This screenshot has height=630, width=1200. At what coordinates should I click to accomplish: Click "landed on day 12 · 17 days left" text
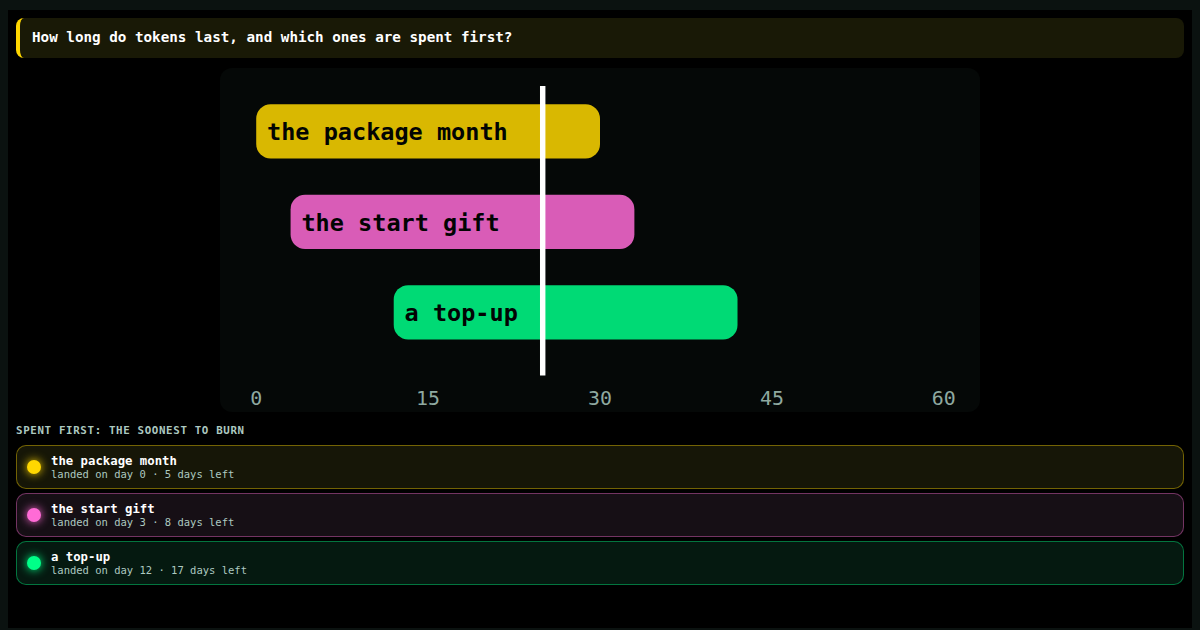(149, 570)
